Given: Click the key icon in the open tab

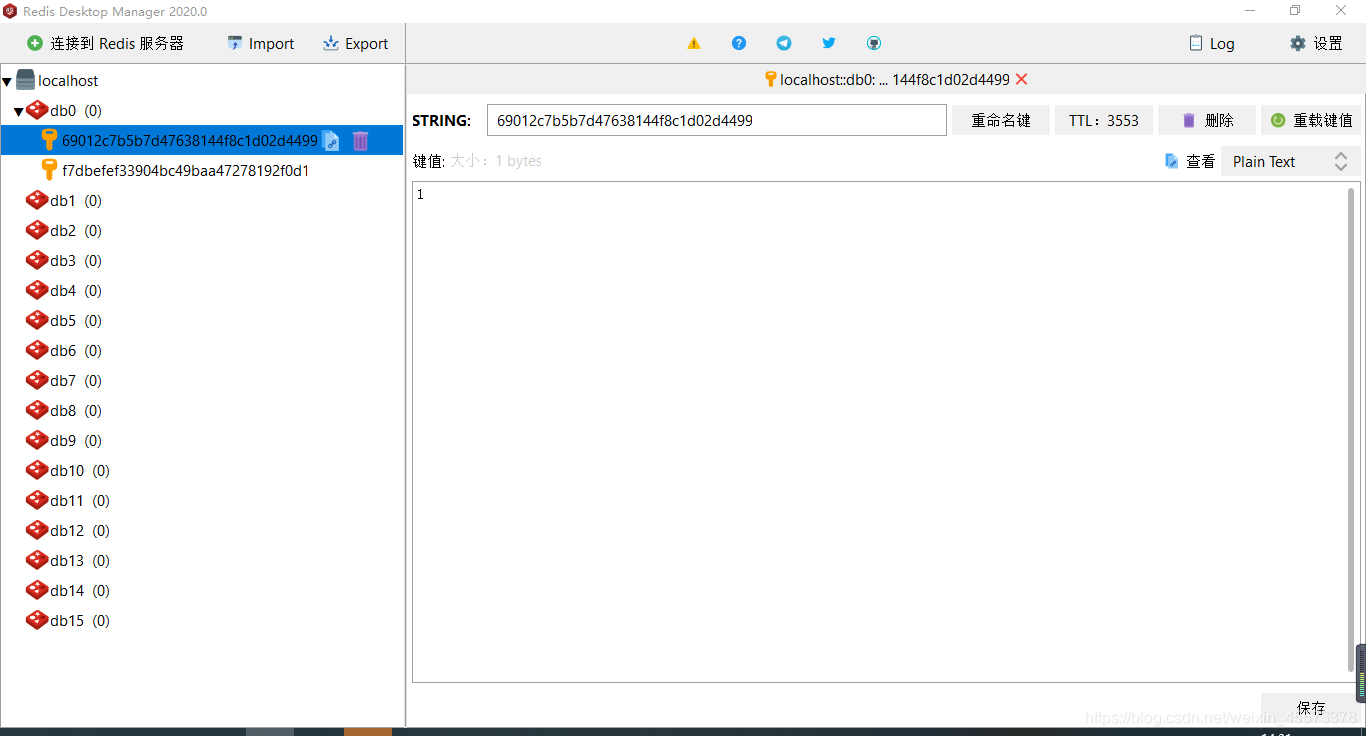Looking at the screenshot, I should tap(770, 79).
